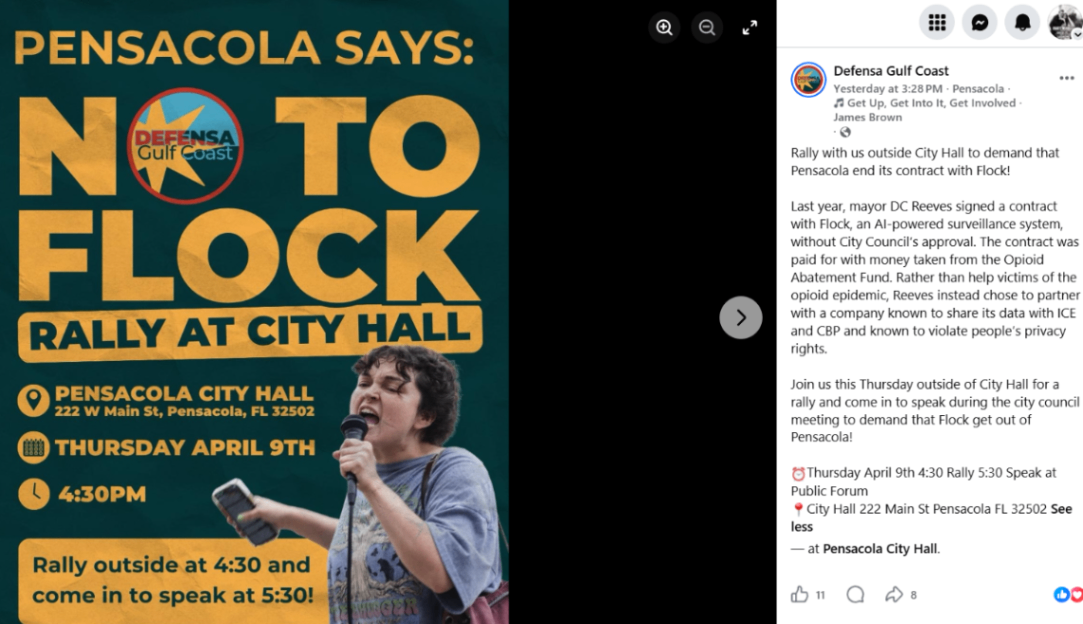Open account menu from profile picture
Screen dimensions: 1083x624
1064,22
